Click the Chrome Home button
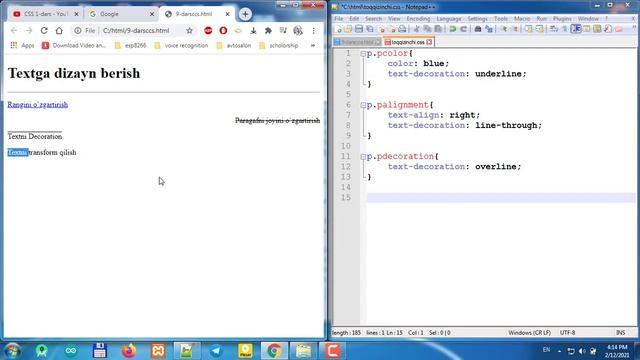The width and height of the screenshot is (640, 360). 59,31
